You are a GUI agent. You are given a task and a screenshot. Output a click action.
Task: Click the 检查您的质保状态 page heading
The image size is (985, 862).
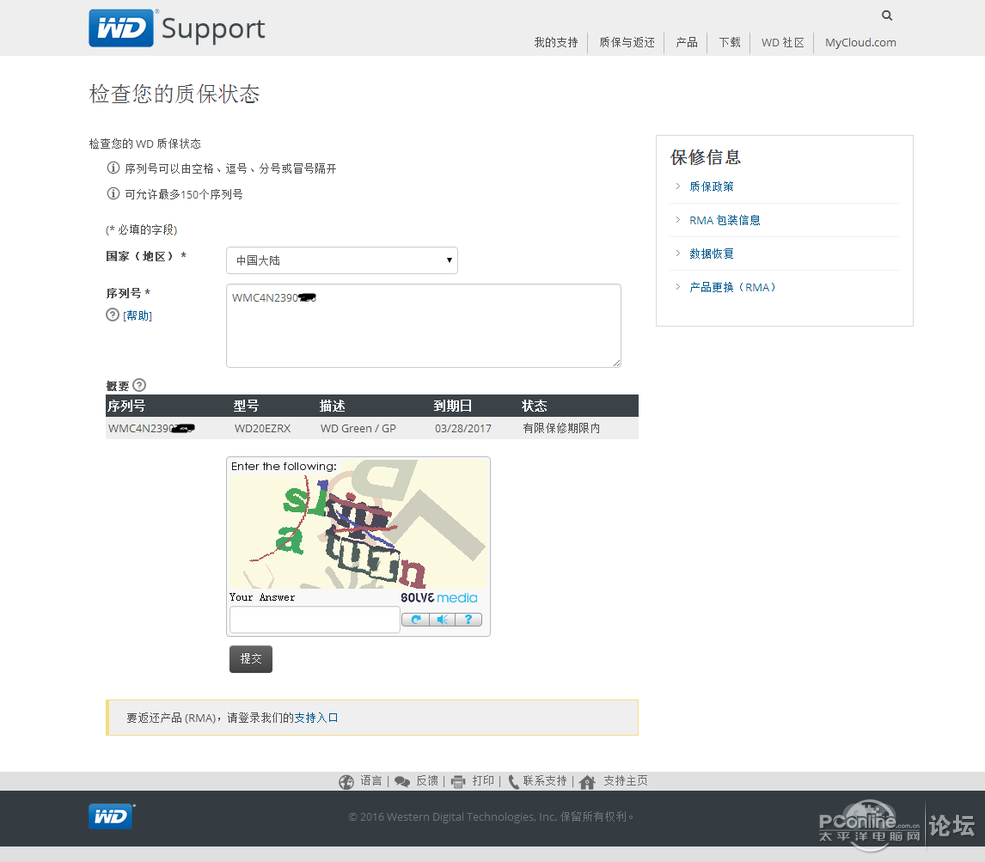pyautogui.click(x=174, y=94)
